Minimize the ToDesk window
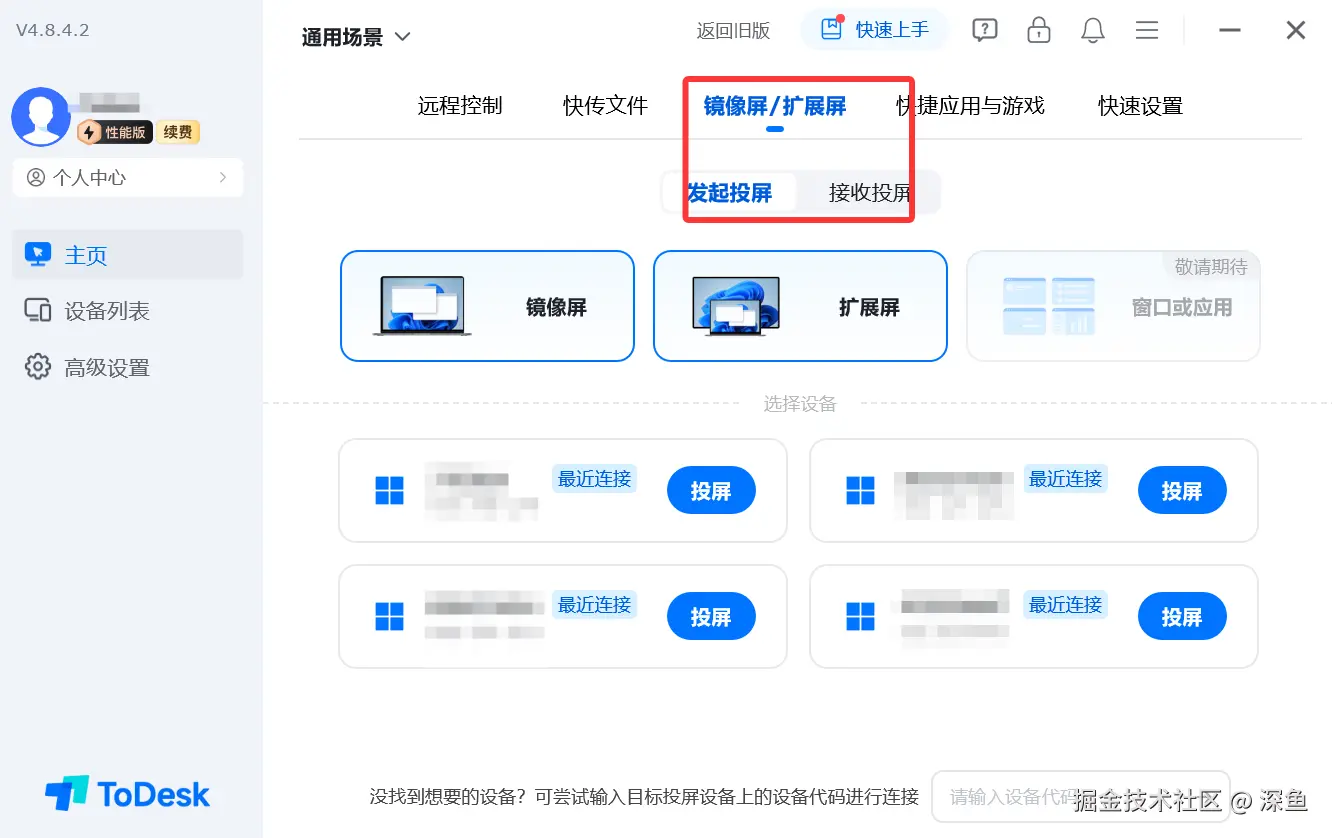Viewport: 1332px width, 838px height. click(x=1230, y=31)
